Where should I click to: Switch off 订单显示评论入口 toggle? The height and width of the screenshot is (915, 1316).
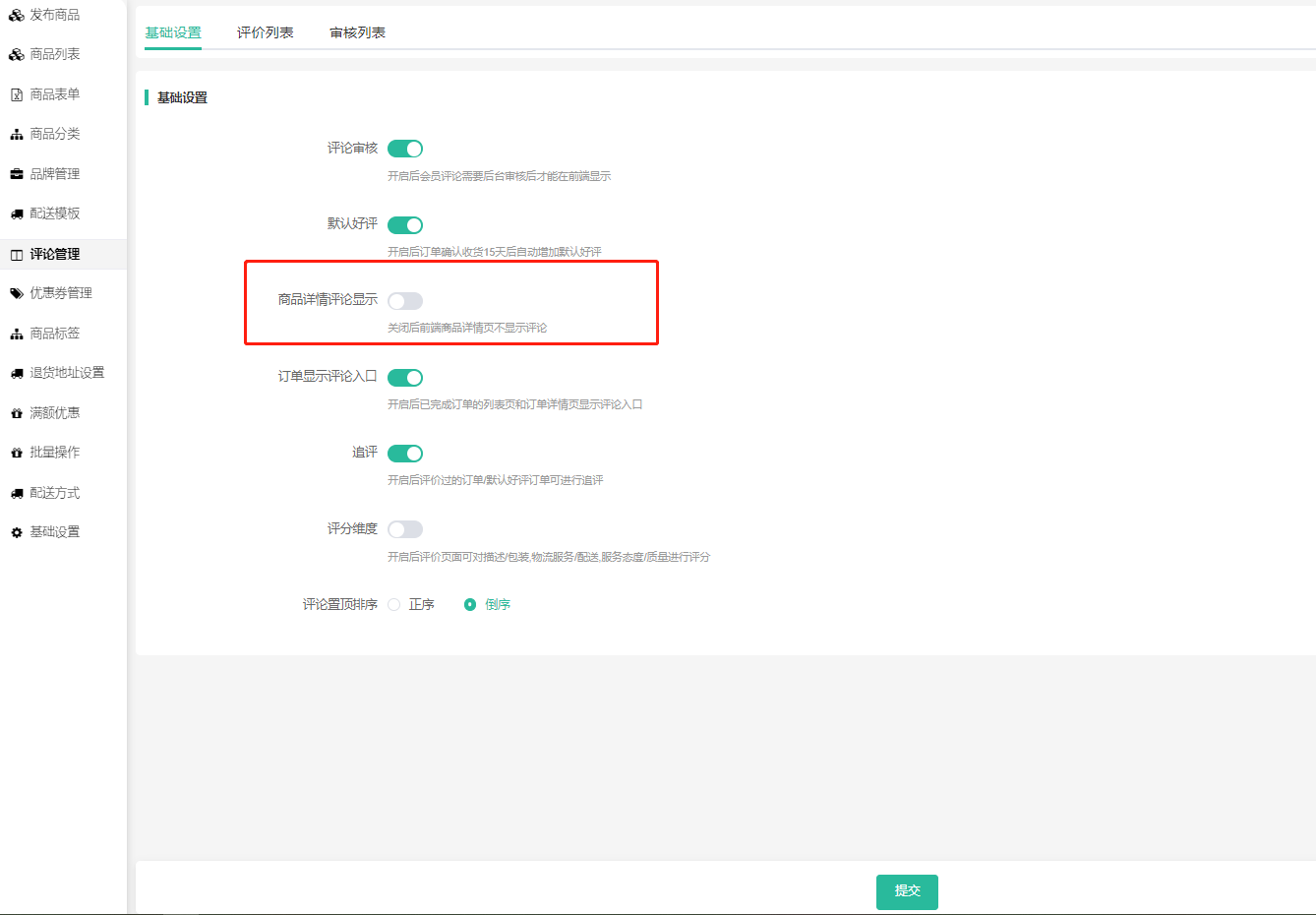point(405,378)
